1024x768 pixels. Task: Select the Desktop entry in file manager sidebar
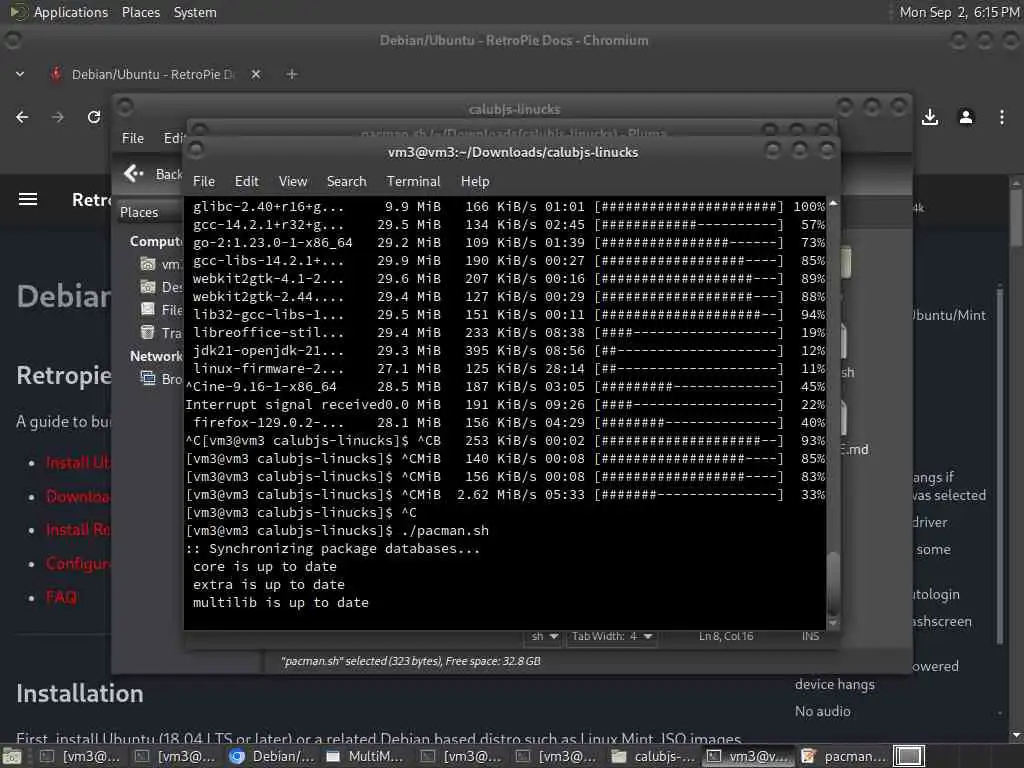[161, 287]
